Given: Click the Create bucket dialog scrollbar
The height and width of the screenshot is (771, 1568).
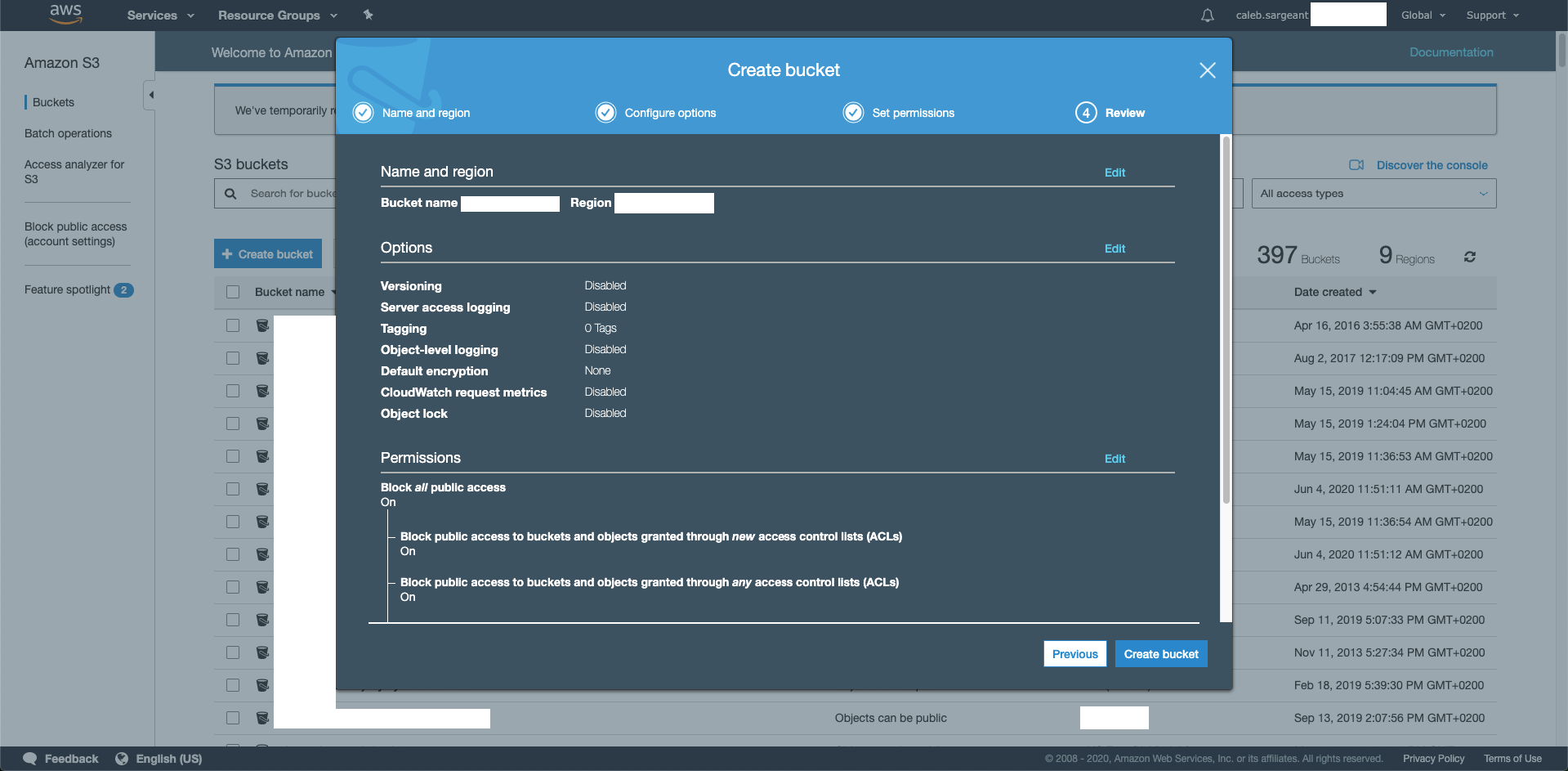Looking at the screenshot, I should (x=1226, y=320).
